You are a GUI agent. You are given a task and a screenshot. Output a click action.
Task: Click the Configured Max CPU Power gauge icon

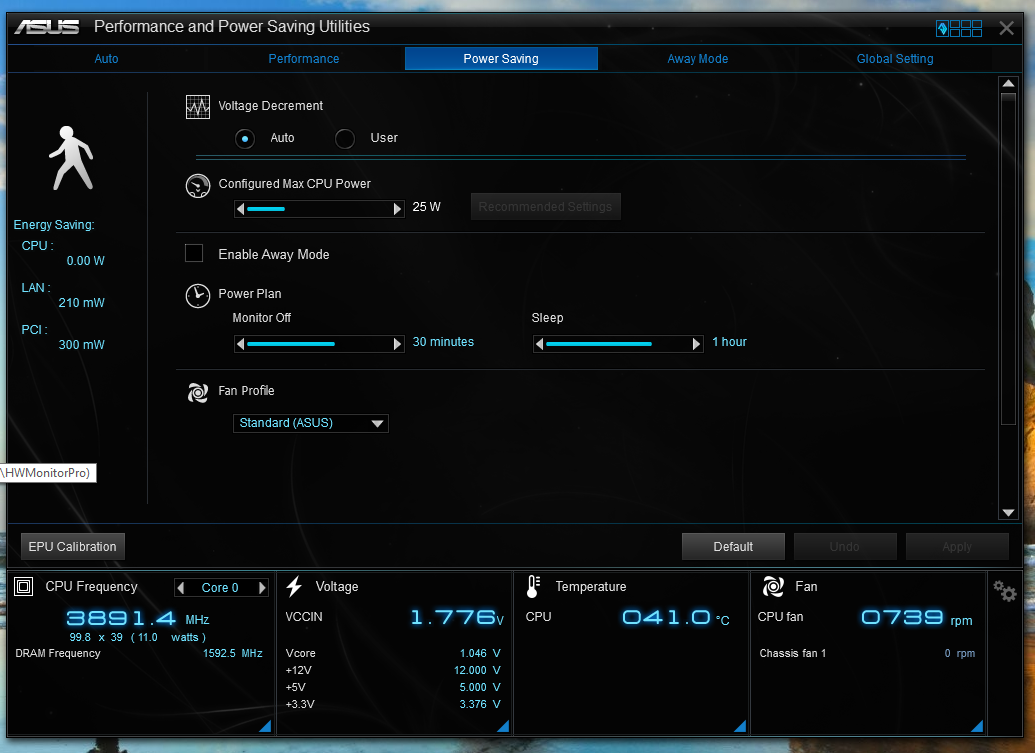198,186
